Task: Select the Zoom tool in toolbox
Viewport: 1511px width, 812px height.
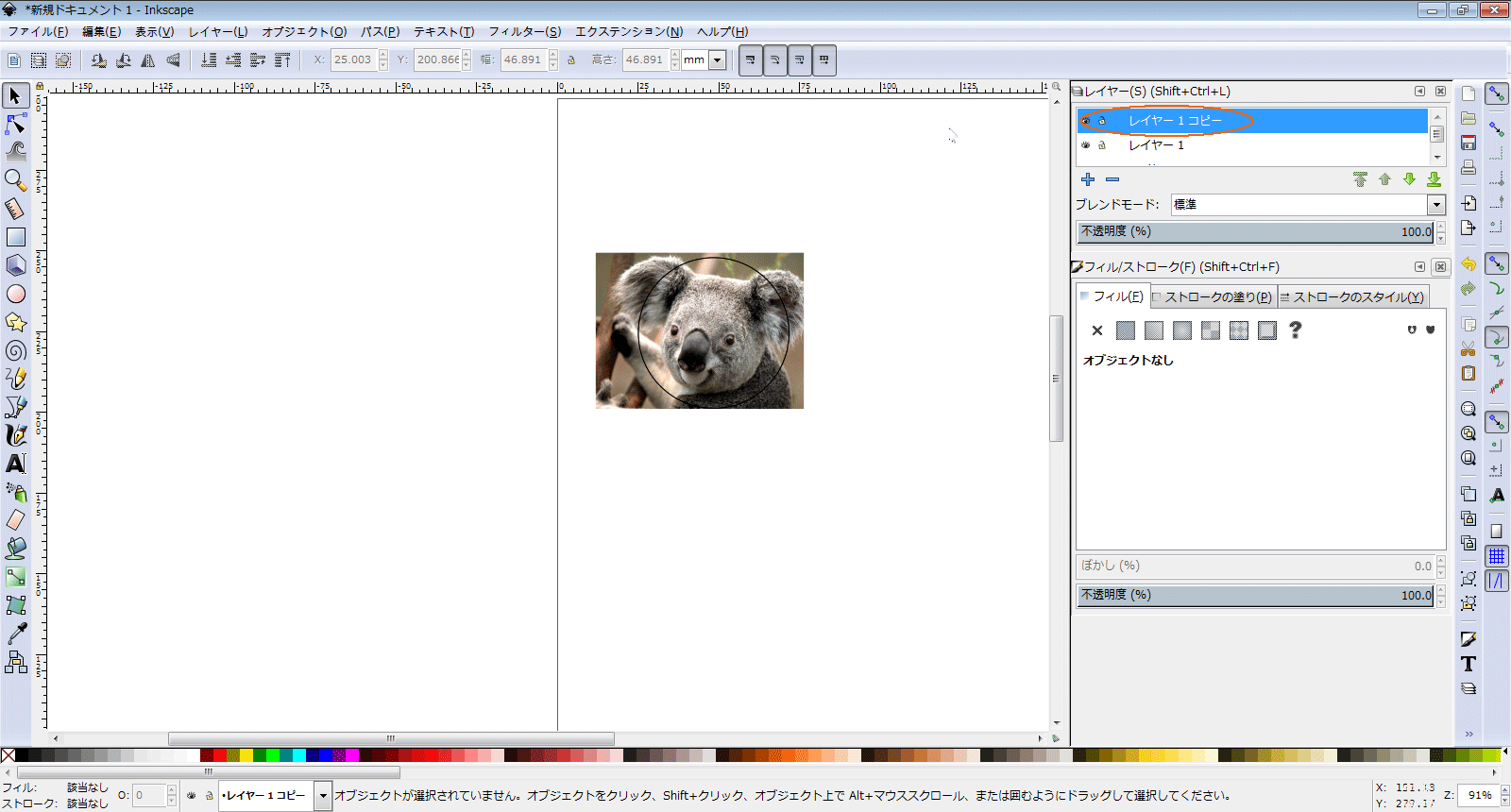Action: [x=16, y=179]
